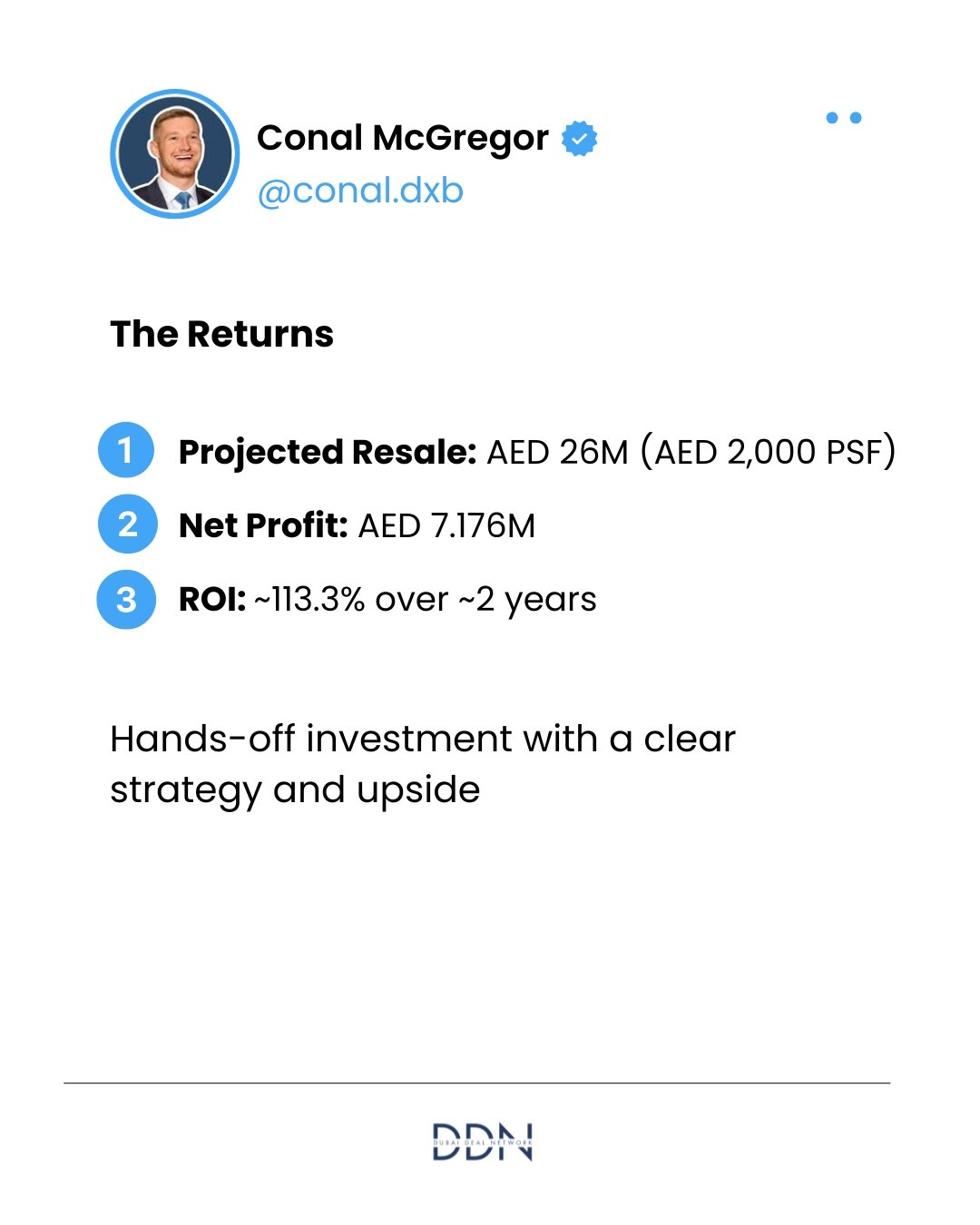Select the number 1 circle icon
This screenshot has width=980, height=1225.
pyautogui.click(x=126, y=450)
